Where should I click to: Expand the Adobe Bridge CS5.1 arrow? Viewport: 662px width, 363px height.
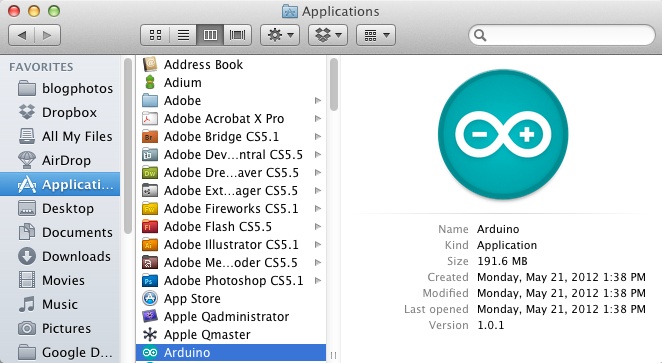(318, 137)
